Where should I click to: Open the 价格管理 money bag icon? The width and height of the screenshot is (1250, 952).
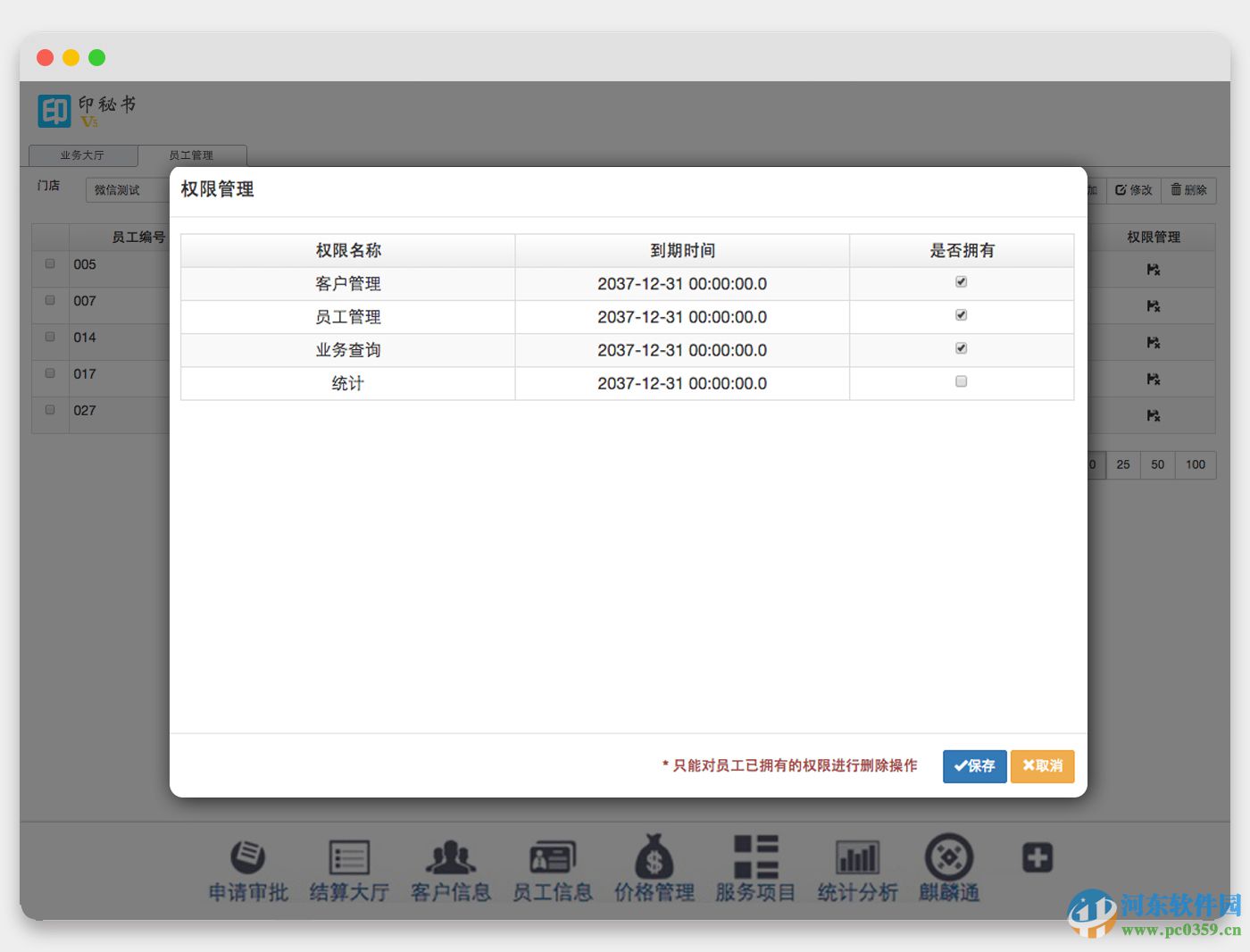point(654,864)
